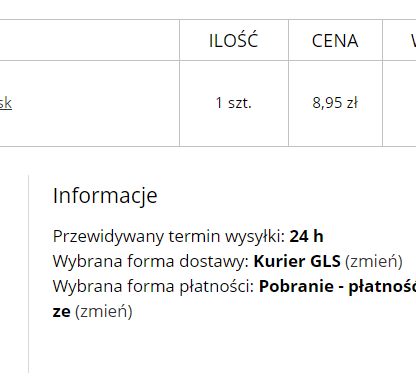The width and height of the screenshot is (416, 377).
Task: Click the bold "Kurier GLS" delivery name
Action: (297, 261)
